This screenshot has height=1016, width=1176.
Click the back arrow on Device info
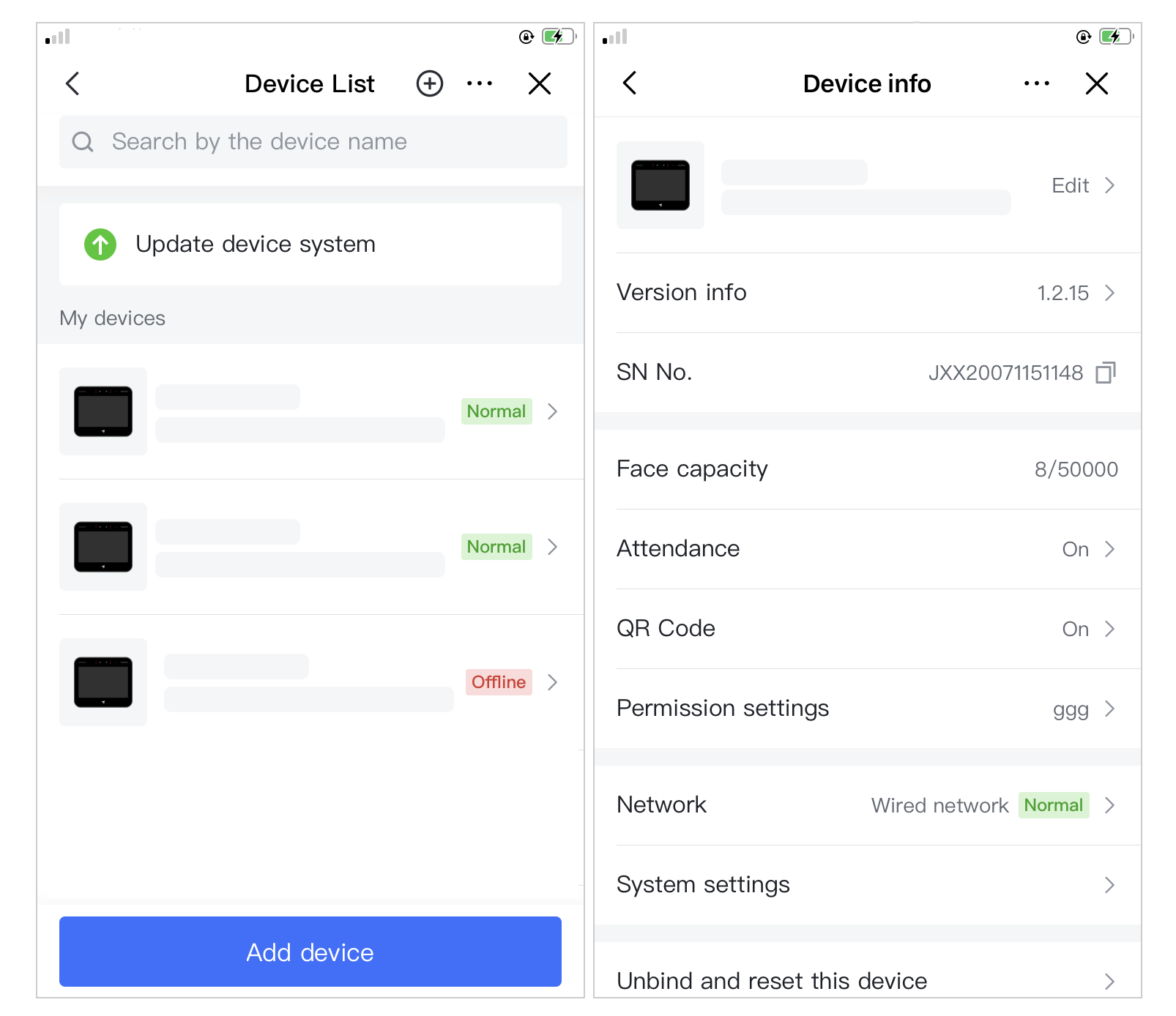630,83
